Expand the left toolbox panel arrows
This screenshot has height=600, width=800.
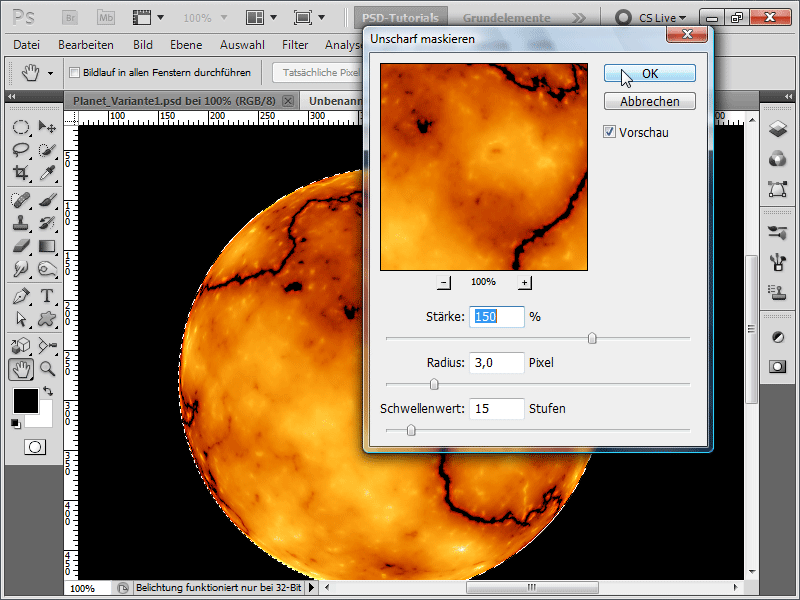click(11, 96)
